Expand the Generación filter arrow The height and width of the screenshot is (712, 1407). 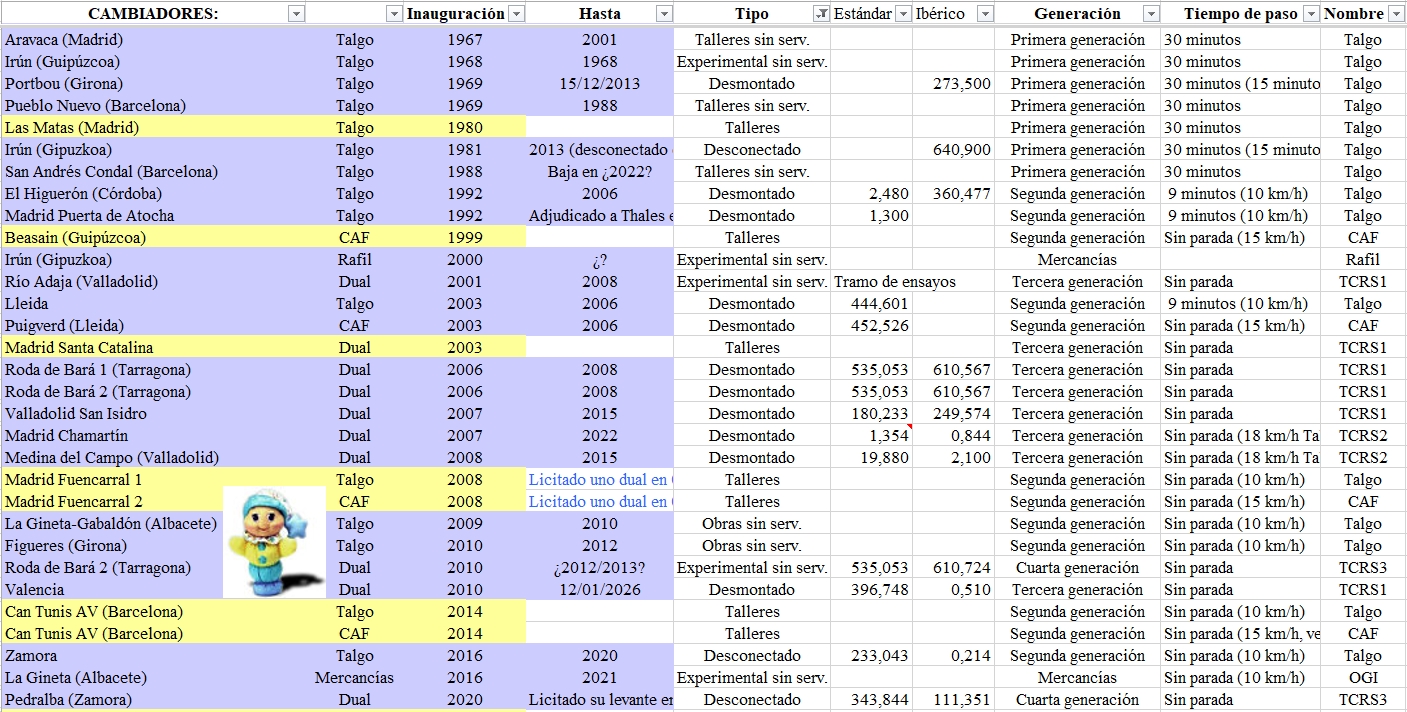point(1151,14)
